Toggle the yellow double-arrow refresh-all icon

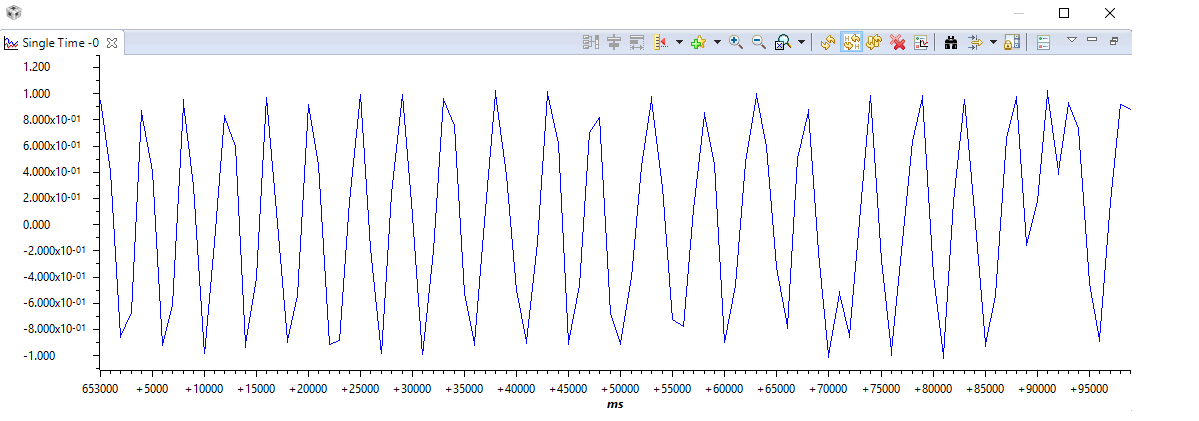(x=875, y=43)
